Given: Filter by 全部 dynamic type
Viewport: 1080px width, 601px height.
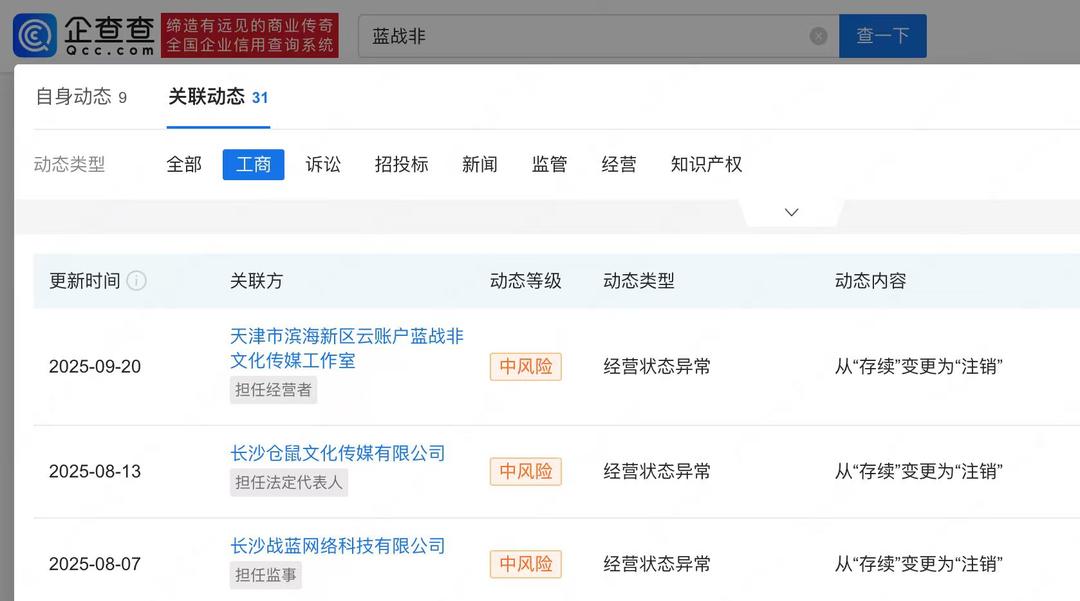Looking at the screenshot, I should tap(184, 164).
